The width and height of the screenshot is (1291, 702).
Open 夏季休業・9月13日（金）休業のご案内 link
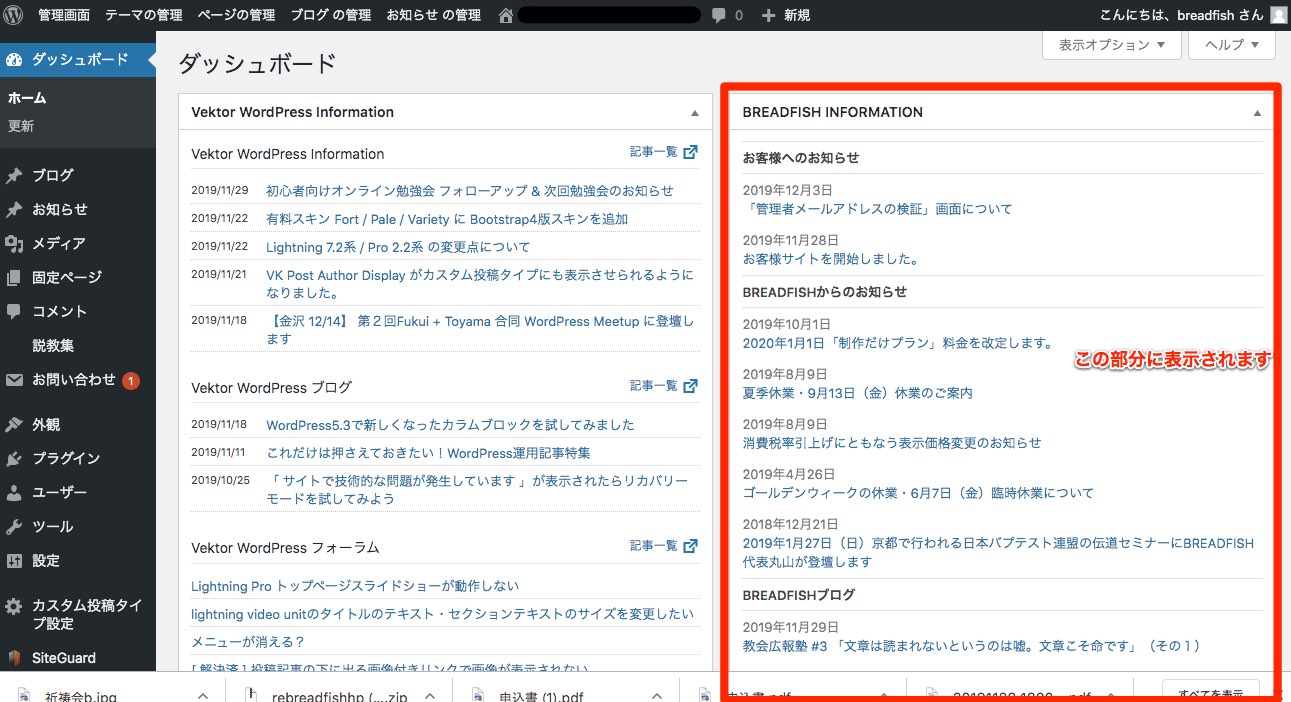click(858, 392)
